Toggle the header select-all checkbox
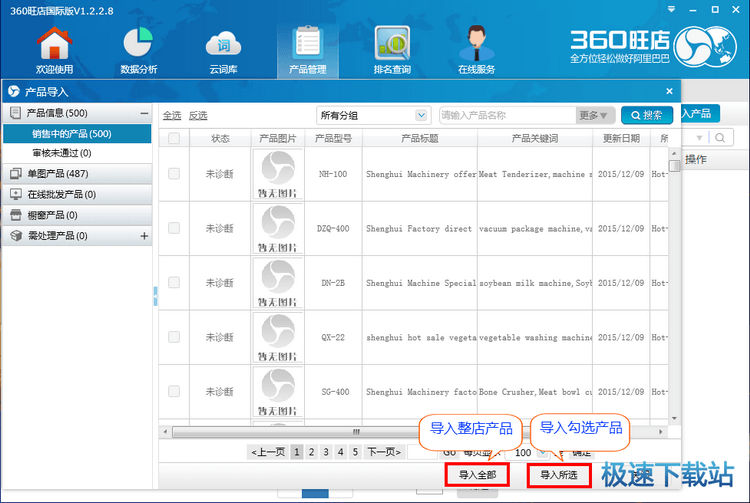Image resolution: width=750 pixels, height=503 pixels. click(174, 138)
